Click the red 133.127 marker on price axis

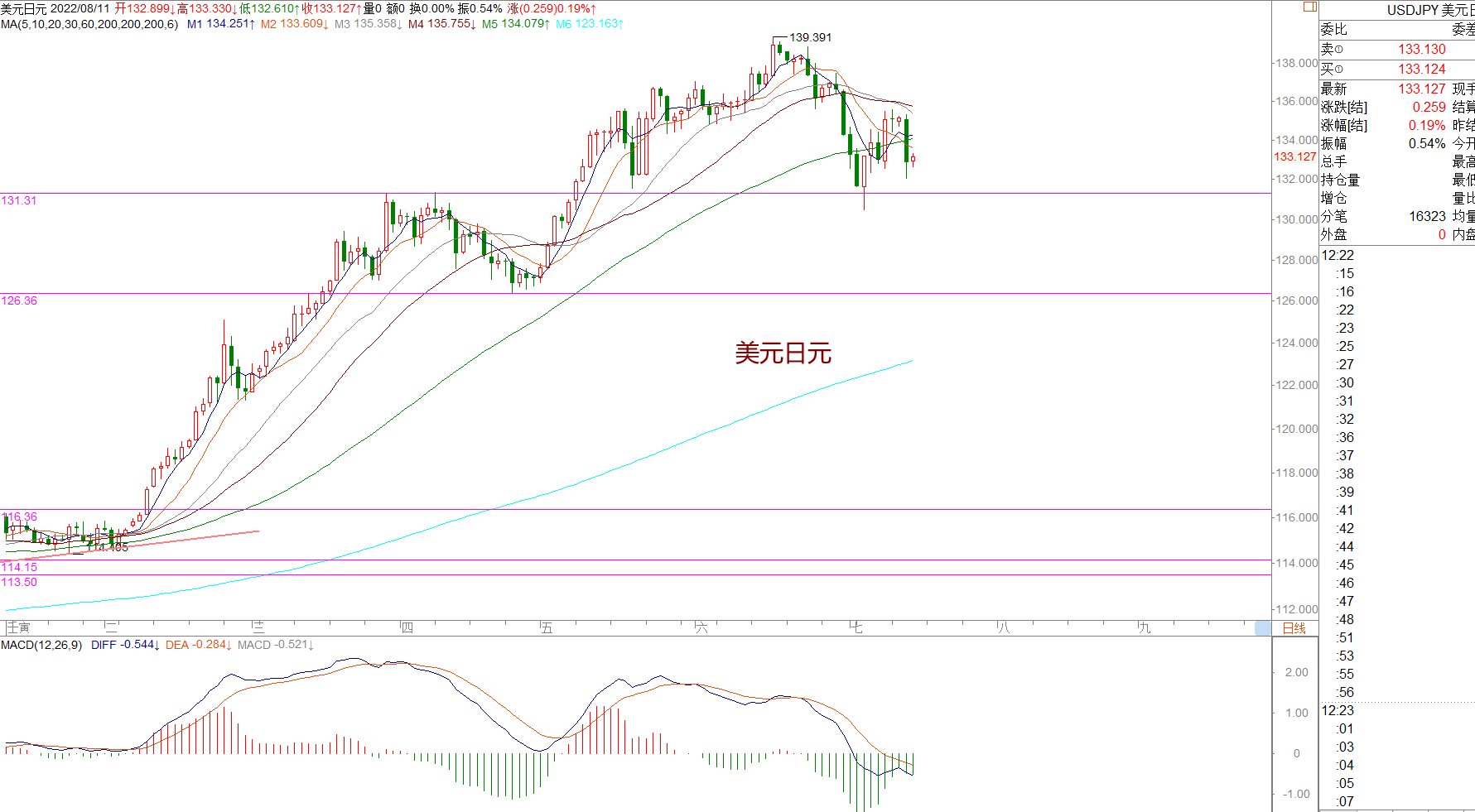click(x=1295, y=156)
